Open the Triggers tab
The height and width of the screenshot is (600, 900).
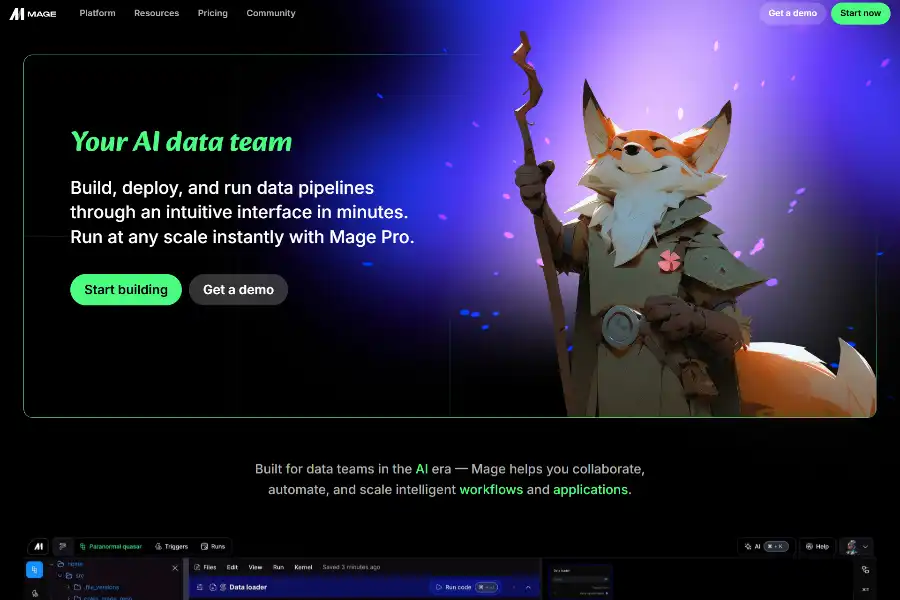tap(172, 546)
